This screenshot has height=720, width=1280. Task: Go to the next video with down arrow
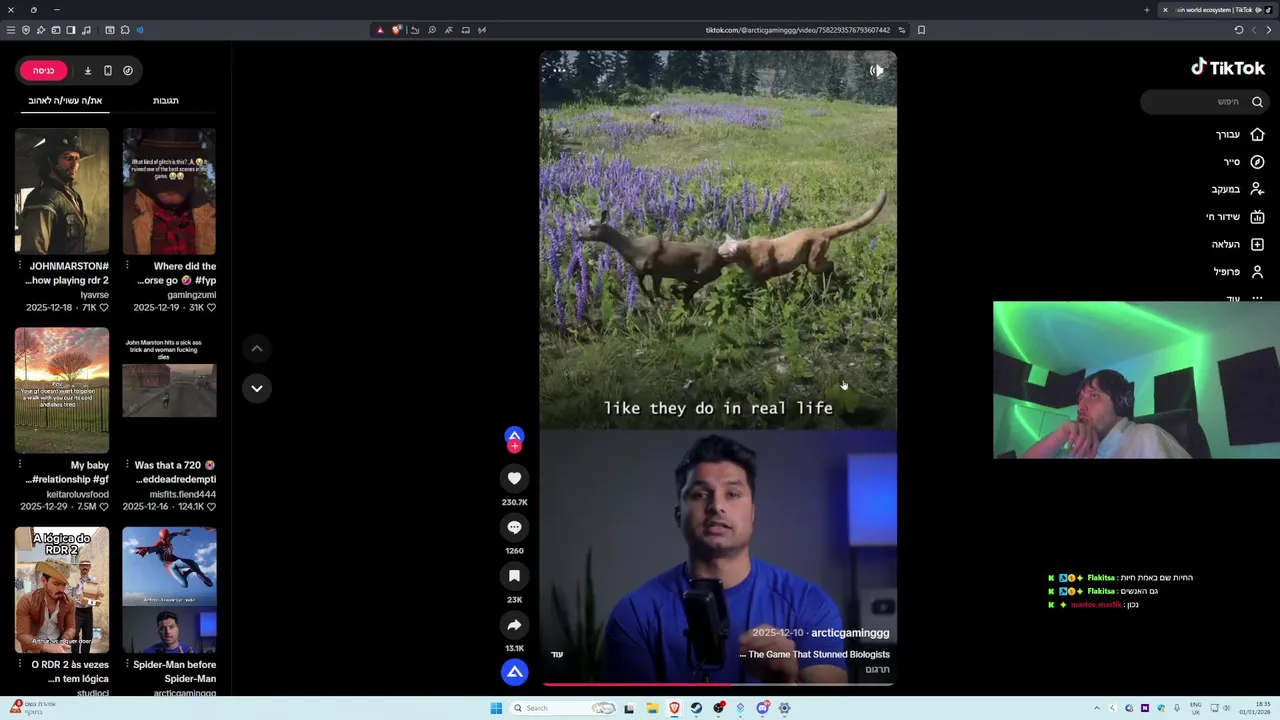257,388
